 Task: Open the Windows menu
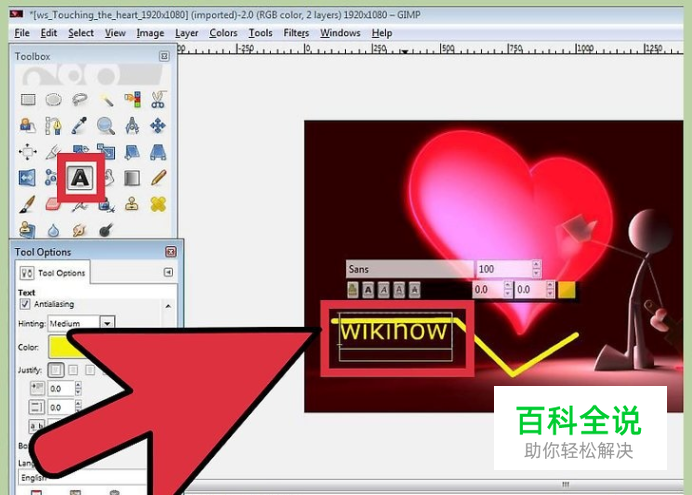click(x=340, y=33)
